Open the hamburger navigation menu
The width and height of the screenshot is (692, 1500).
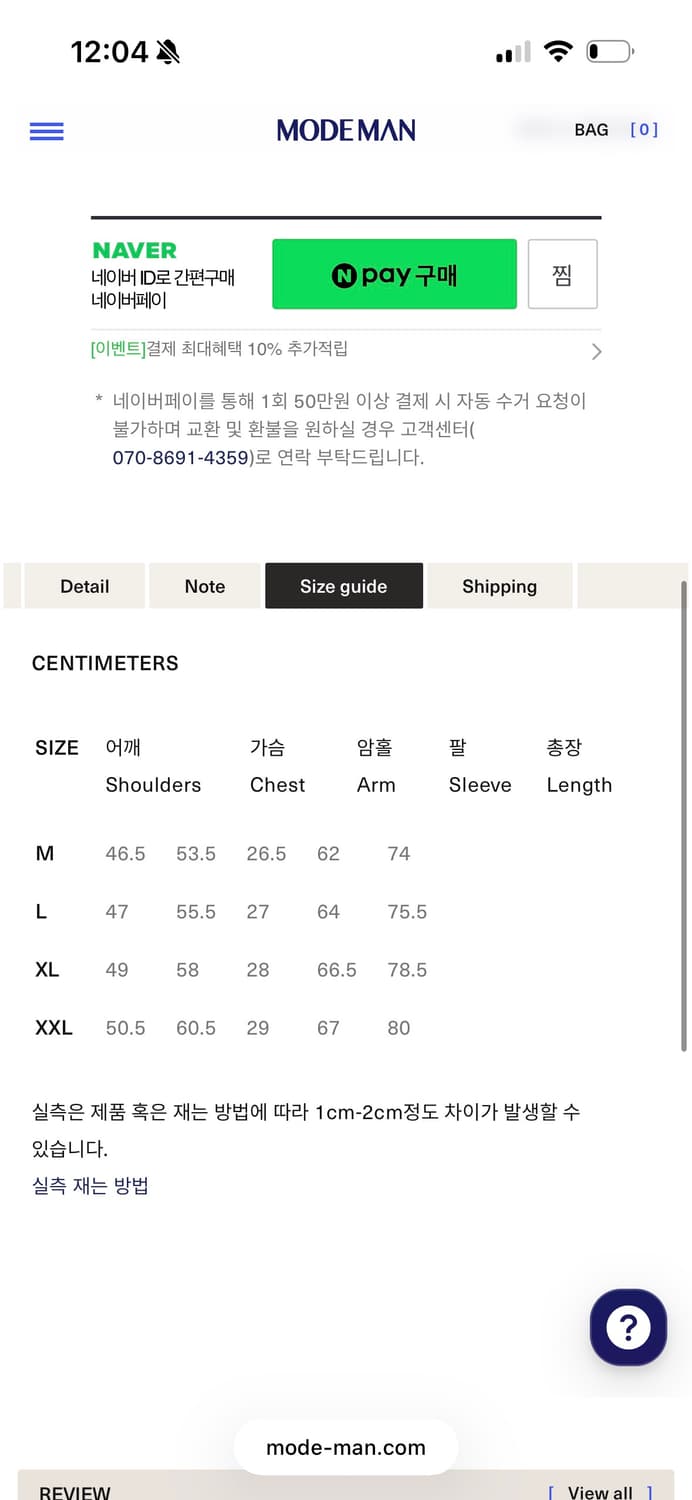coord(46,131)
